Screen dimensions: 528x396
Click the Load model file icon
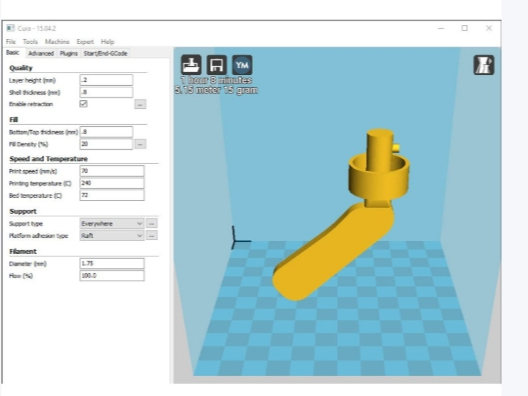pyautogui.click(x=191, y=65)
